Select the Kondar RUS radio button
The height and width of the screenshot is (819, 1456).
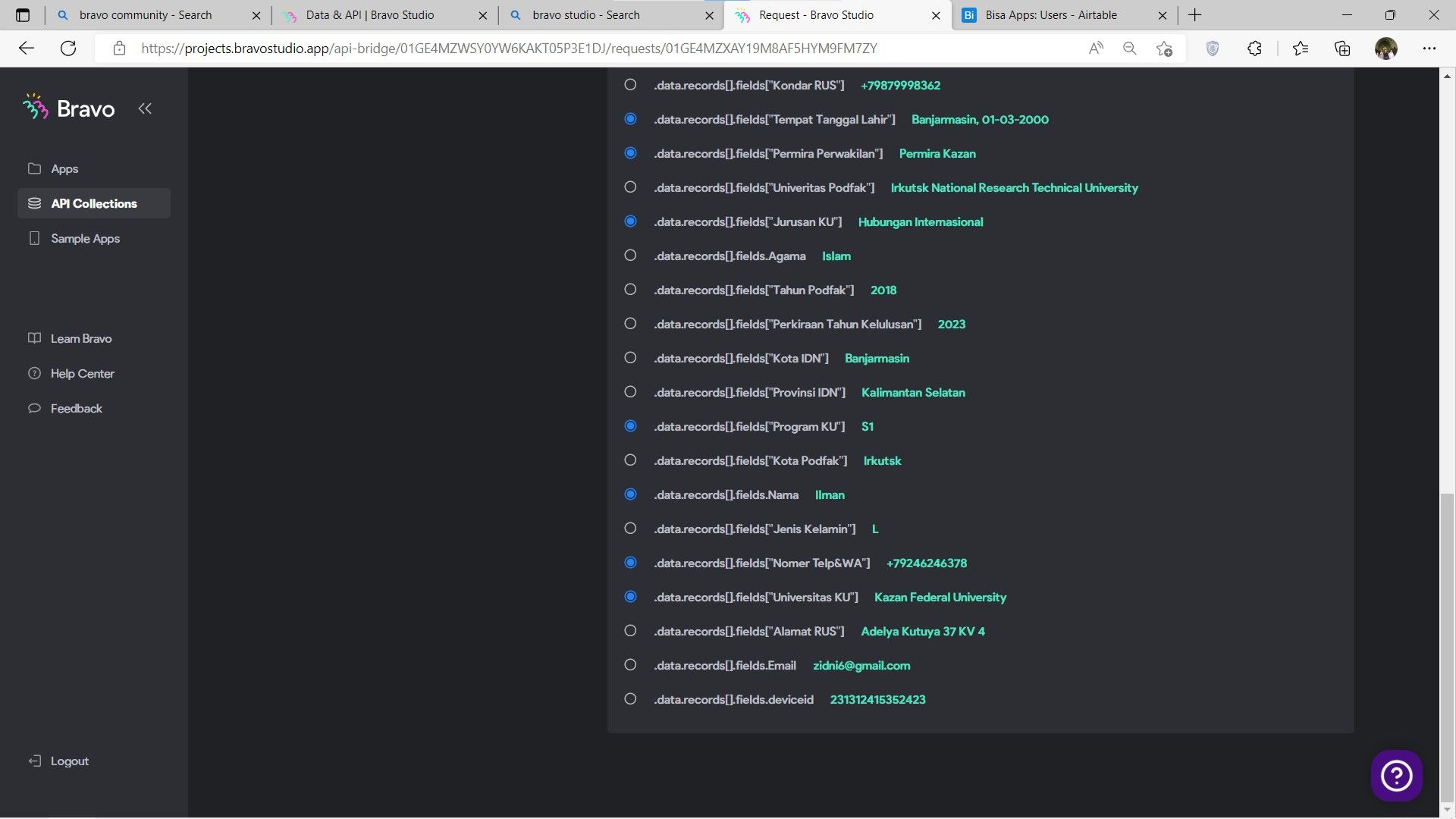630,85
